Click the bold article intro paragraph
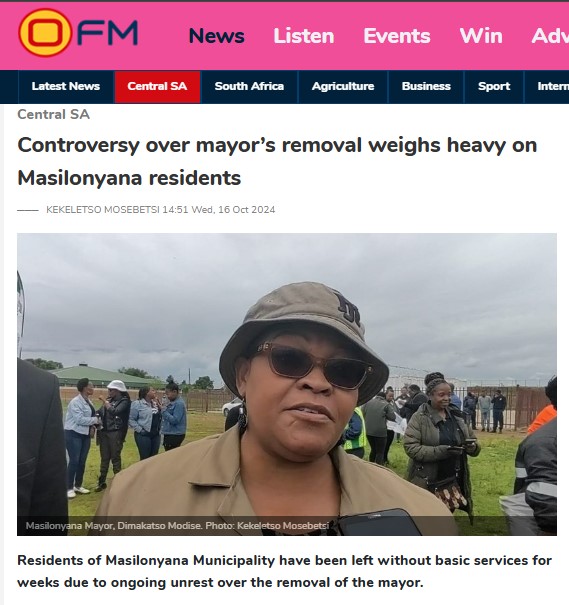 [x=284, y=571]
